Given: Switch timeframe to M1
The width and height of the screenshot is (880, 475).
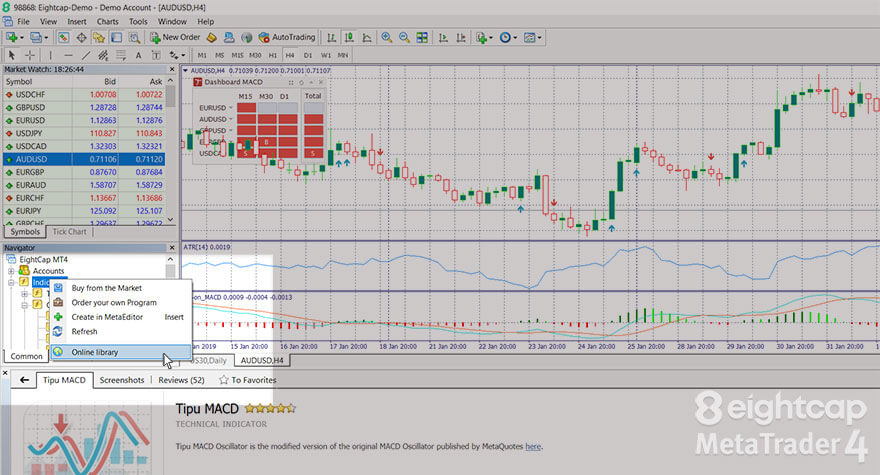Looking at the screenshot, I should [202, 55].
